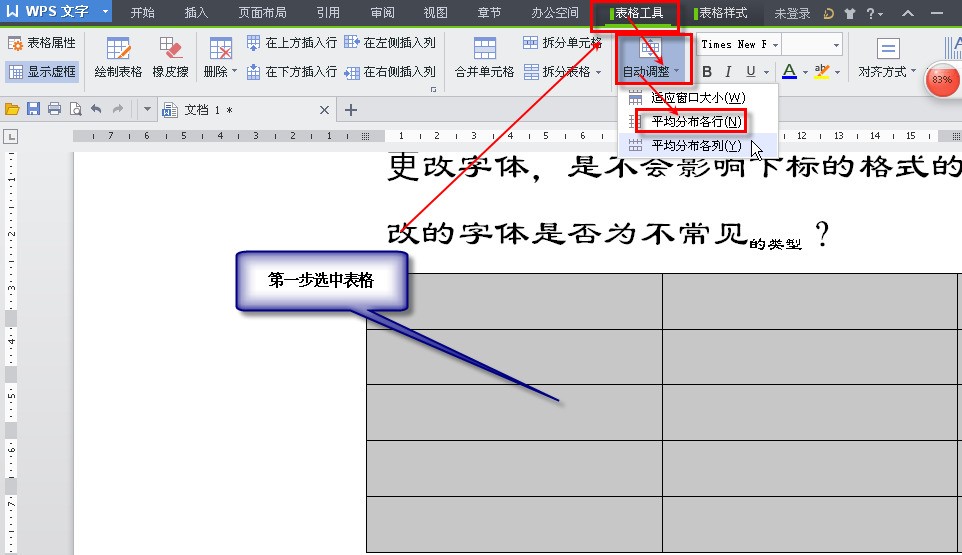Expand the Split Table dropdown arrow
The height and width of the screenshot is (555, 962).
point(598,72)
